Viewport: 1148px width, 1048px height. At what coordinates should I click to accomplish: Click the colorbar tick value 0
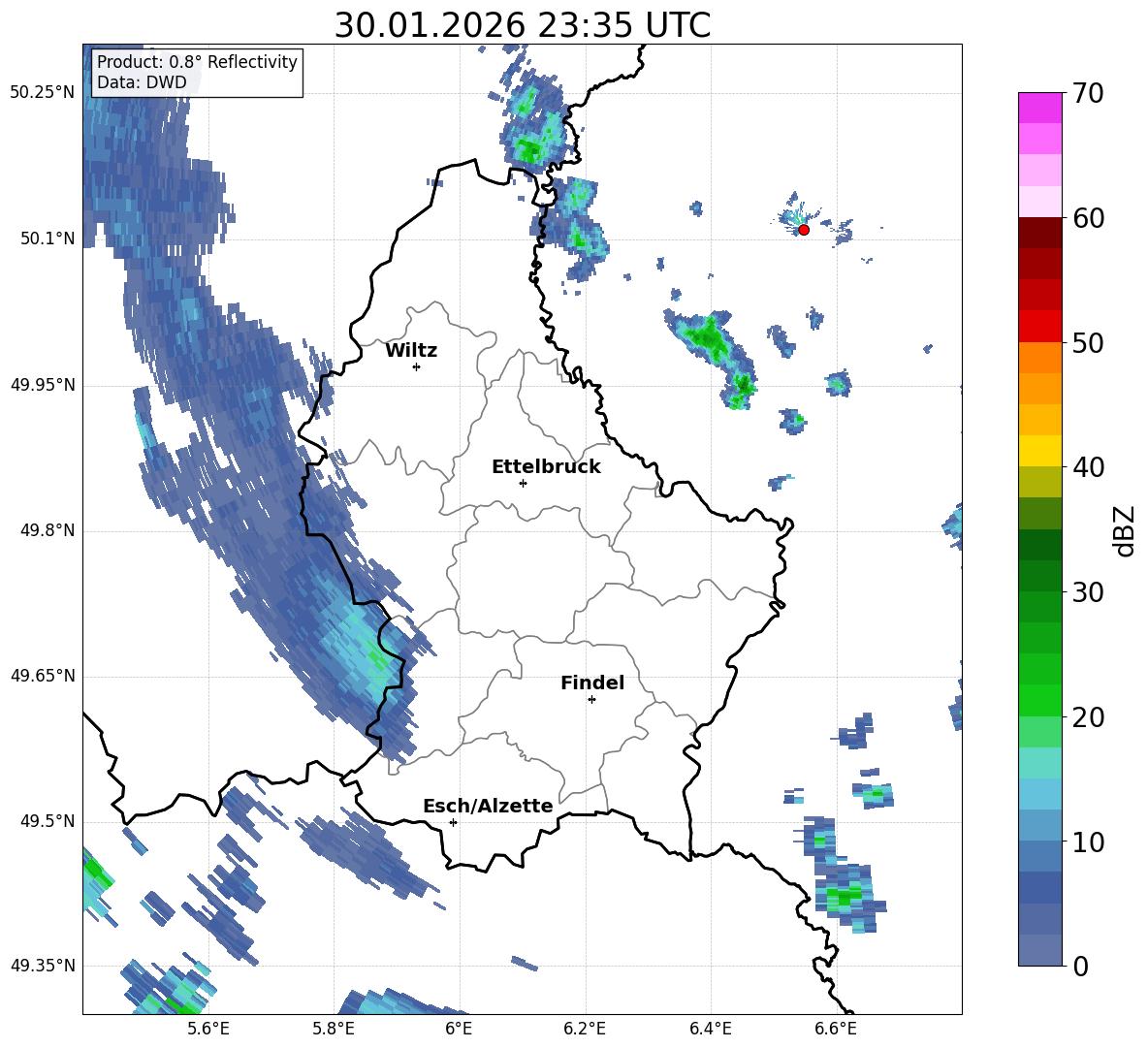1080,966
